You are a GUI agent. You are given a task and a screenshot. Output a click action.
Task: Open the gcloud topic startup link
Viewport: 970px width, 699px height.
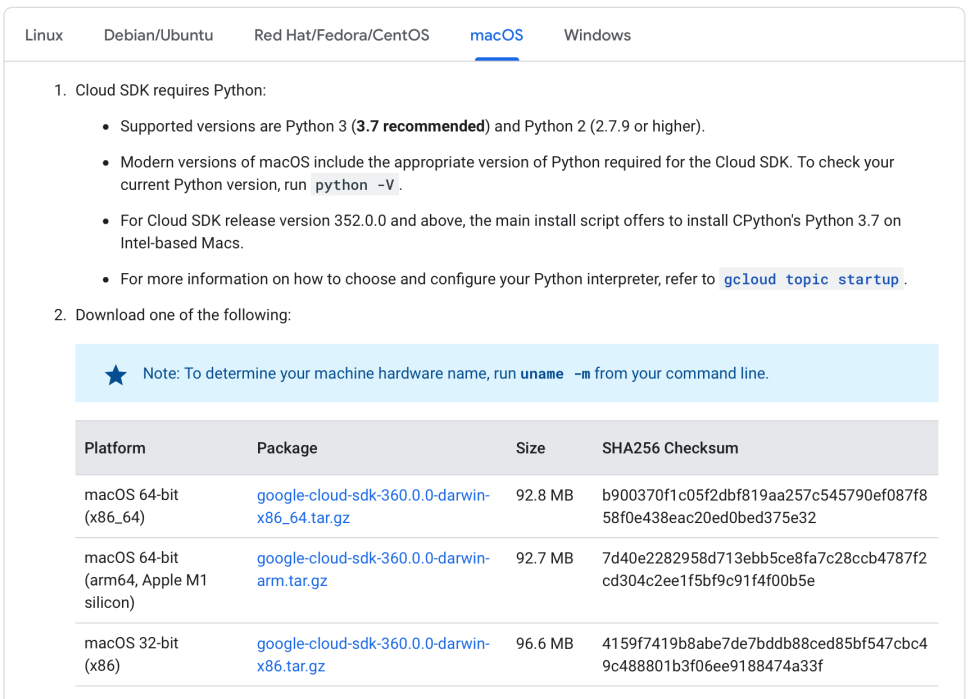pyautogui.click(x=811, y=280)
